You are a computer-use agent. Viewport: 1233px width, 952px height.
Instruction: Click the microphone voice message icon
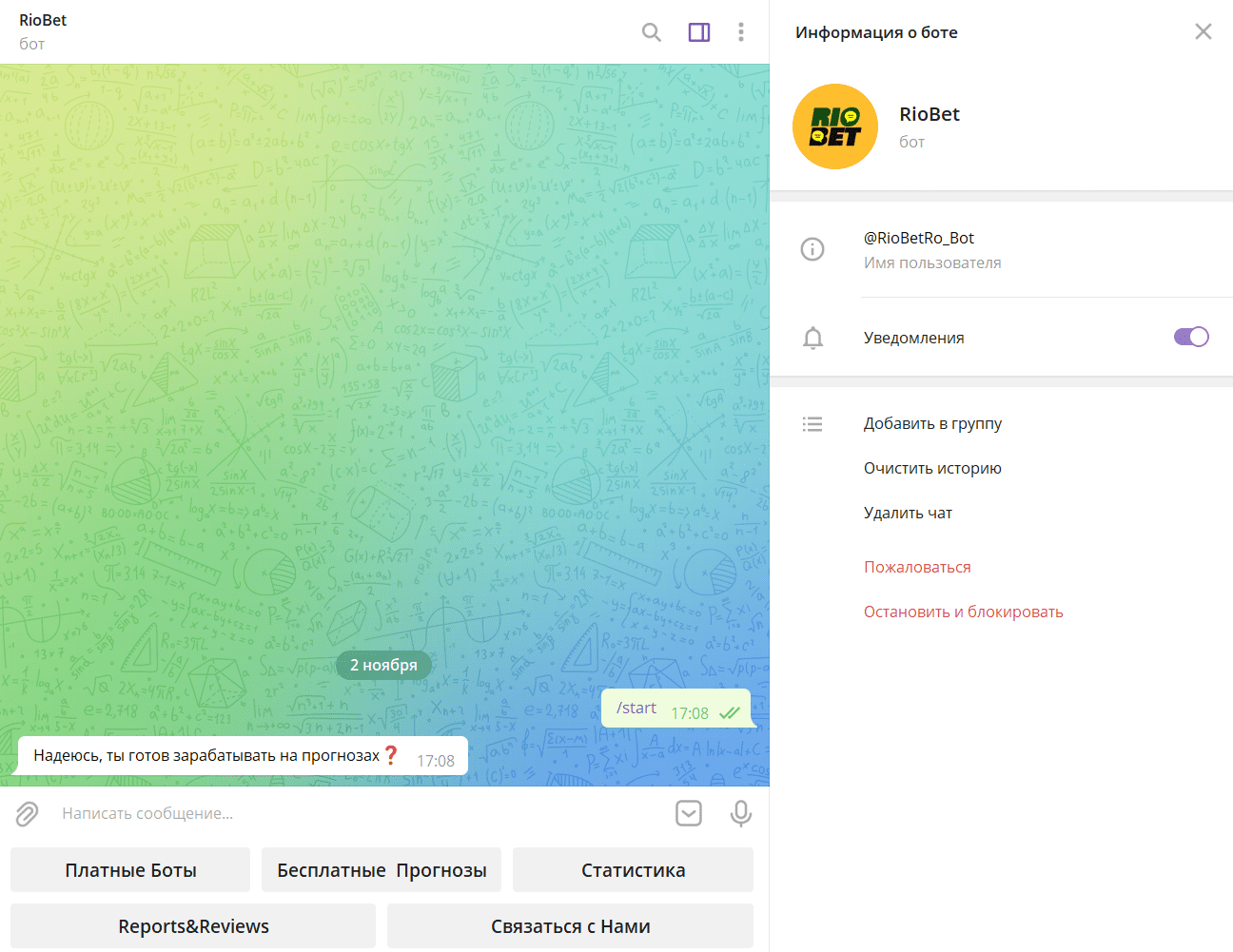pyautogui.click(x=740, y=813)
